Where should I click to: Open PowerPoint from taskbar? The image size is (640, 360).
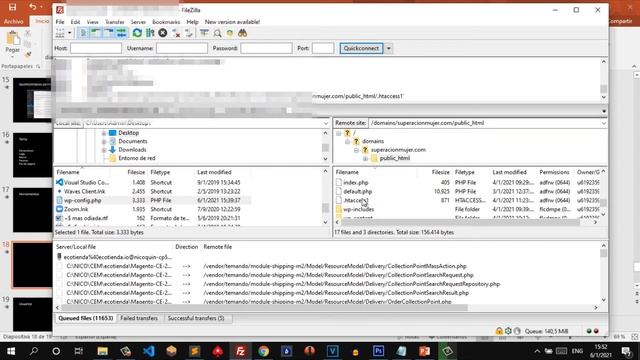pos(424,351)
